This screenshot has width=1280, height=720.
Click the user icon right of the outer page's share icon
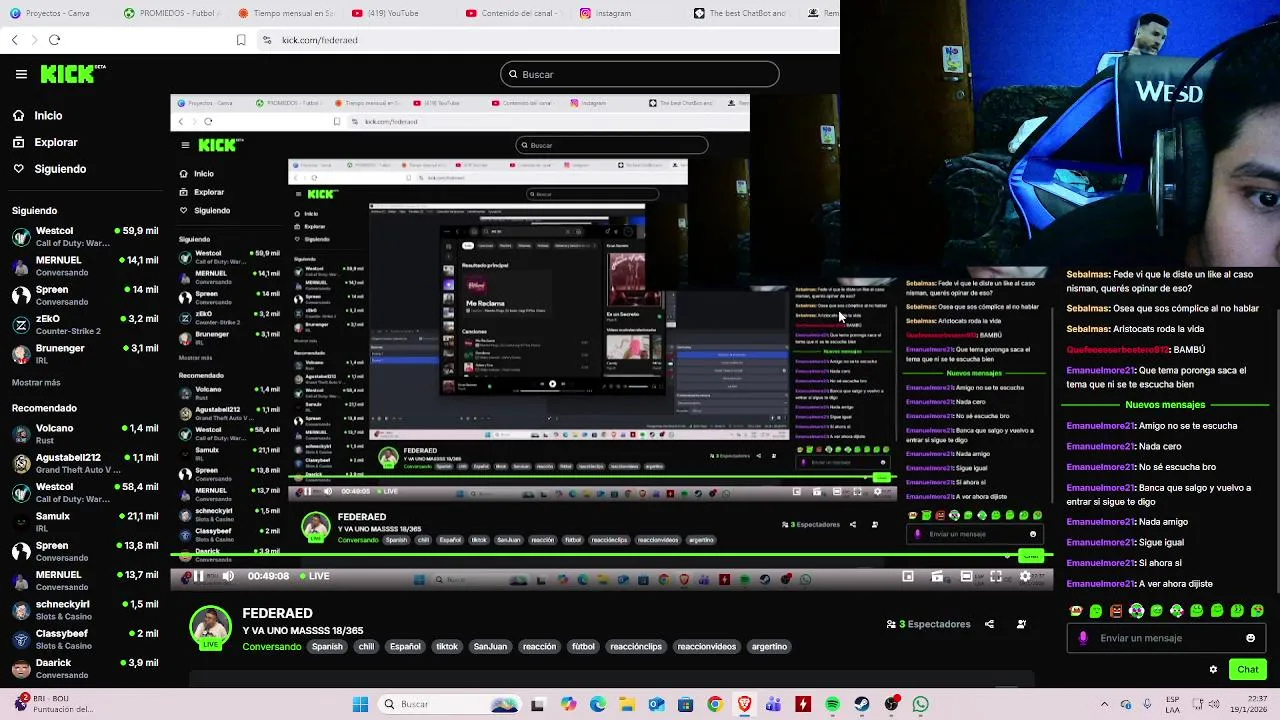1021,624
